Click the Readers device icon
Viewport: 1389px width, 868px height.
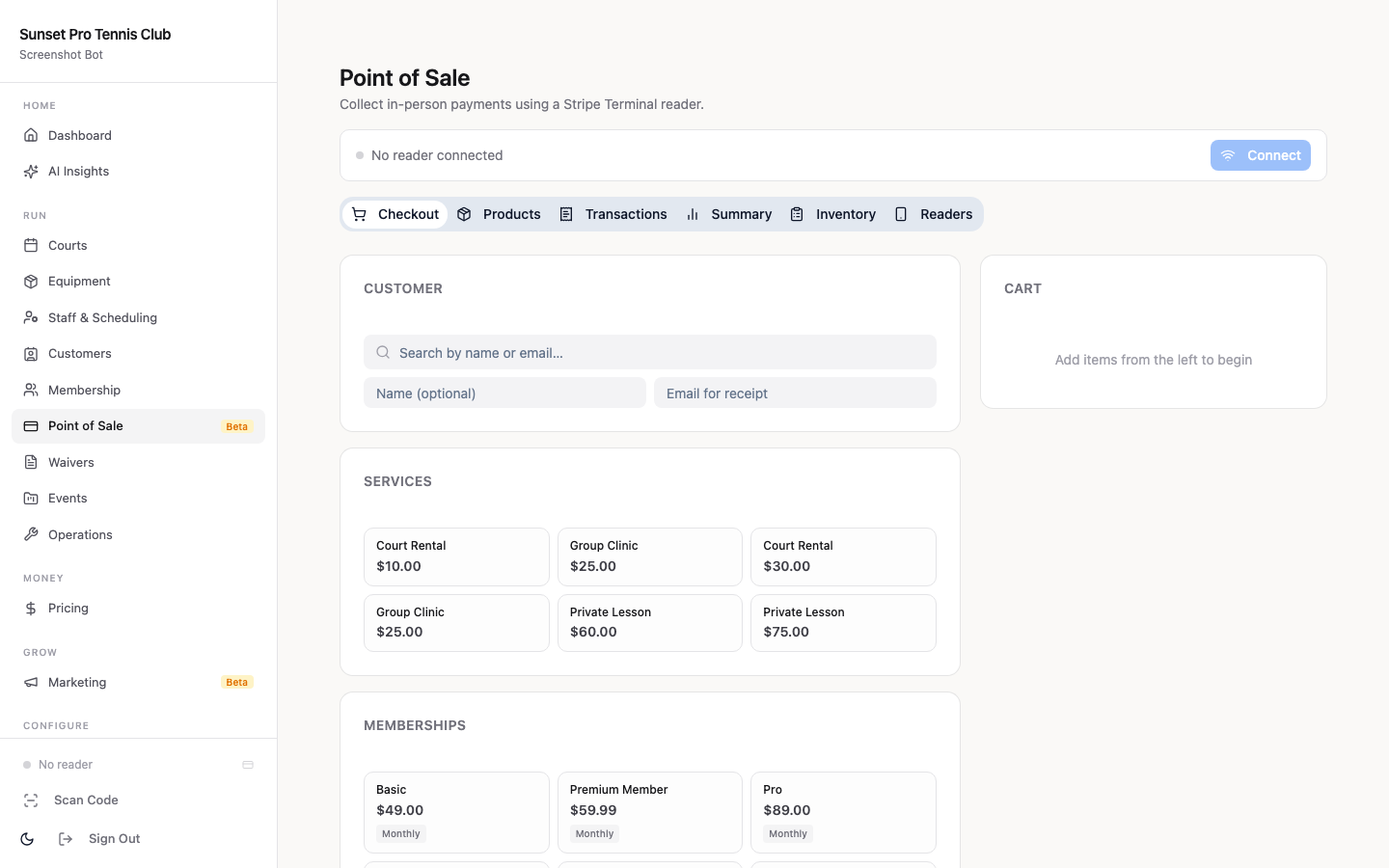pyautogui.click(x=901, y=214)
